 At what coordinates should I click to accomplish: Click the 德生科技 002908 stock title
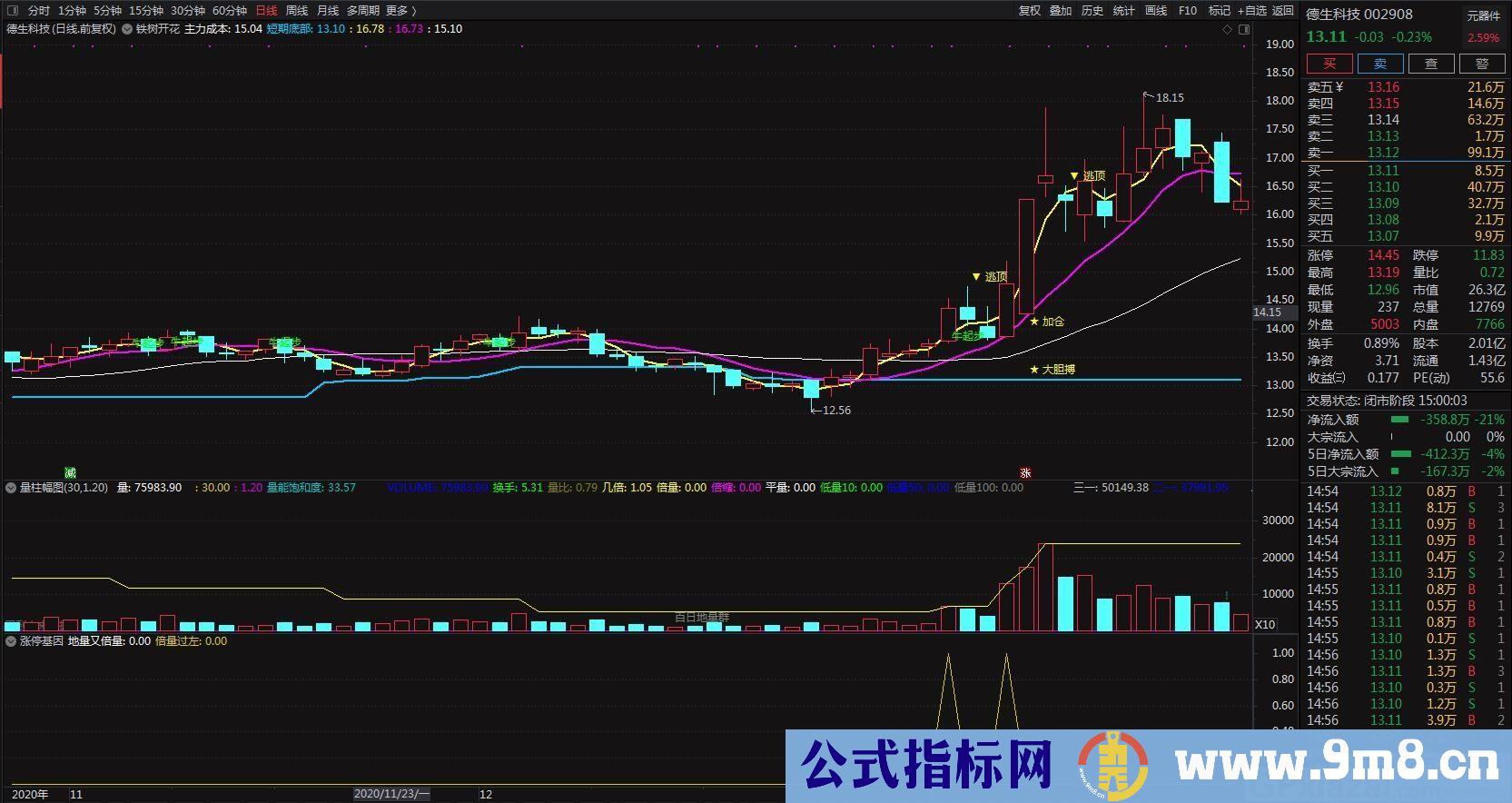1359,15
